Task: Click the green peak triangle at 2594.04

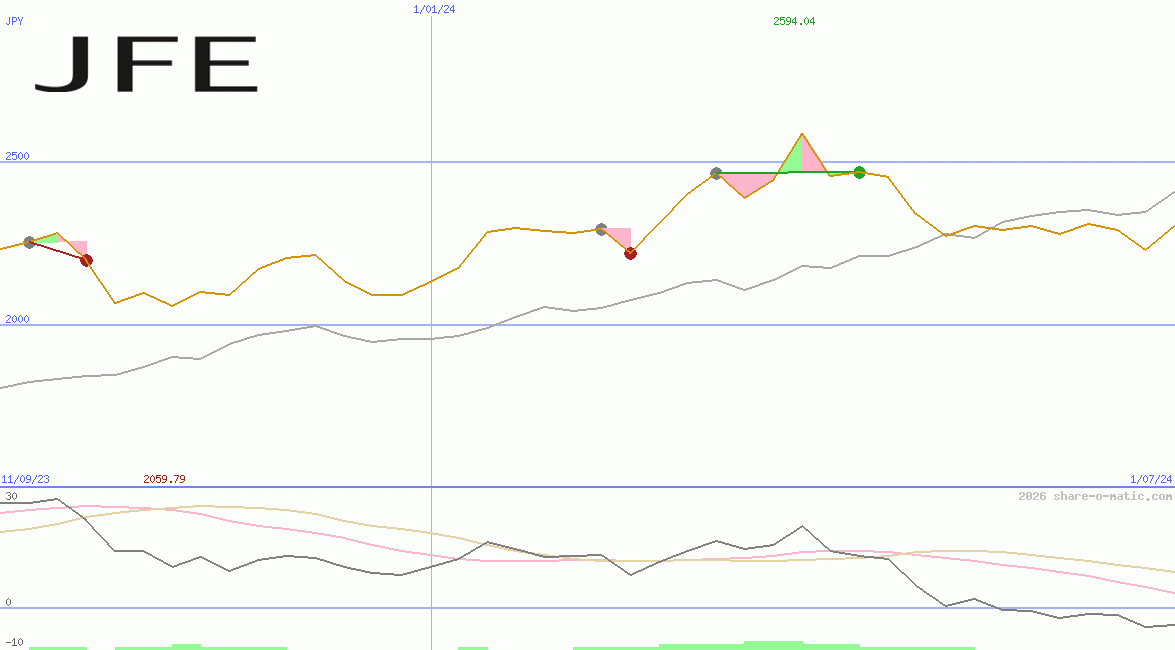Action: point(793,159)
